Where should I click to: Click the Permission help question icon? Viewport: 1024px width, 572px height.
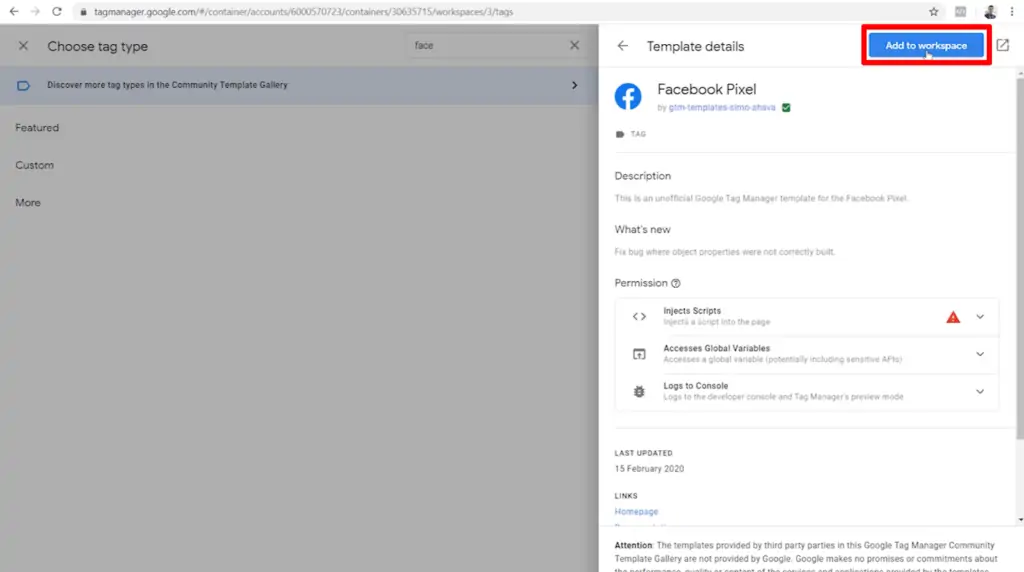(676, 283)
